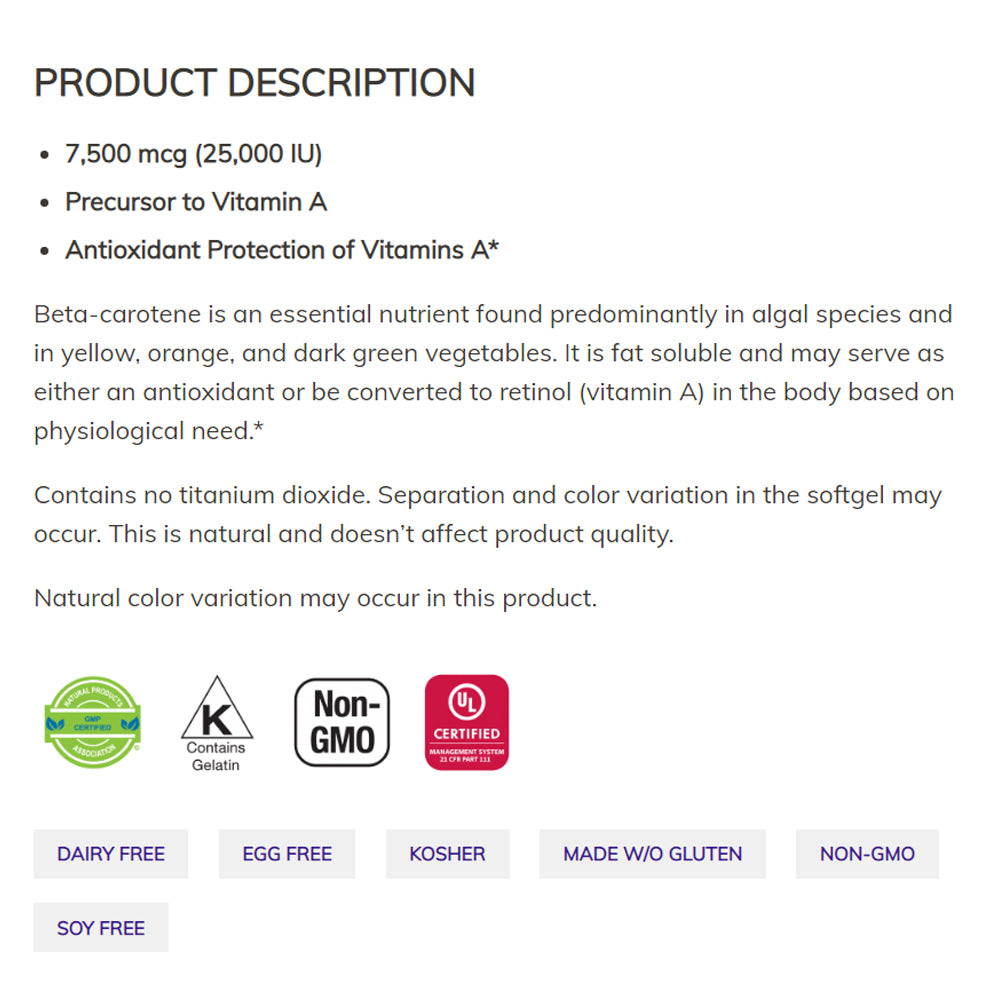The image size is (1000, 1000).
Task: Click the green GMP Certified seal
Action: [92, 722]
